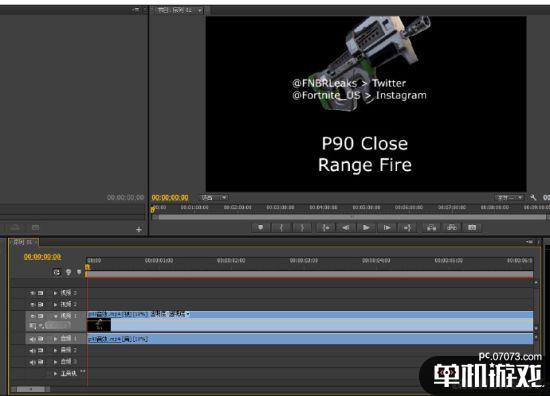Click the Mark Out bracket icon

tap(302, 228)
